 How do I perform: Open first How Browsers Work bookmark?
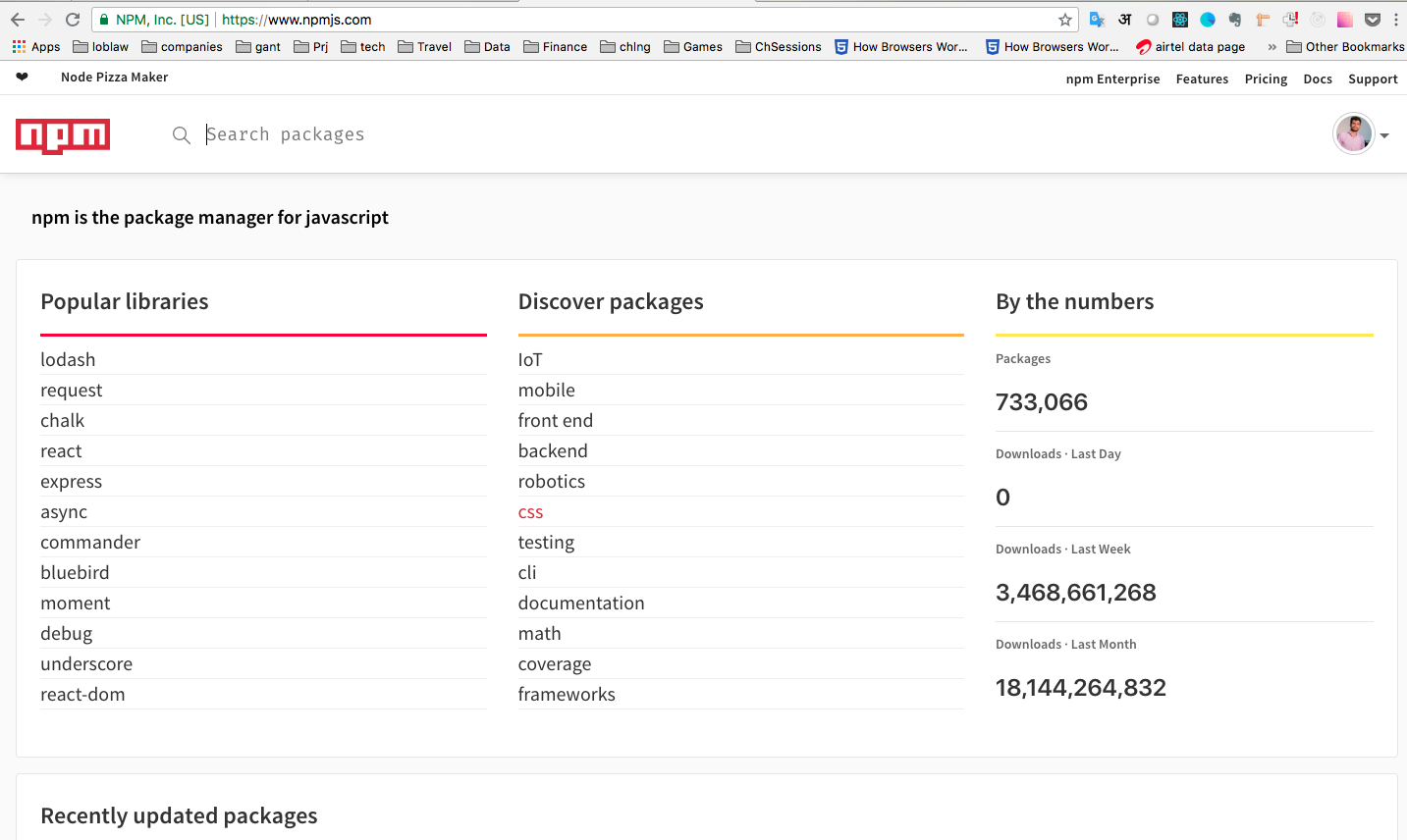[901, 47]
